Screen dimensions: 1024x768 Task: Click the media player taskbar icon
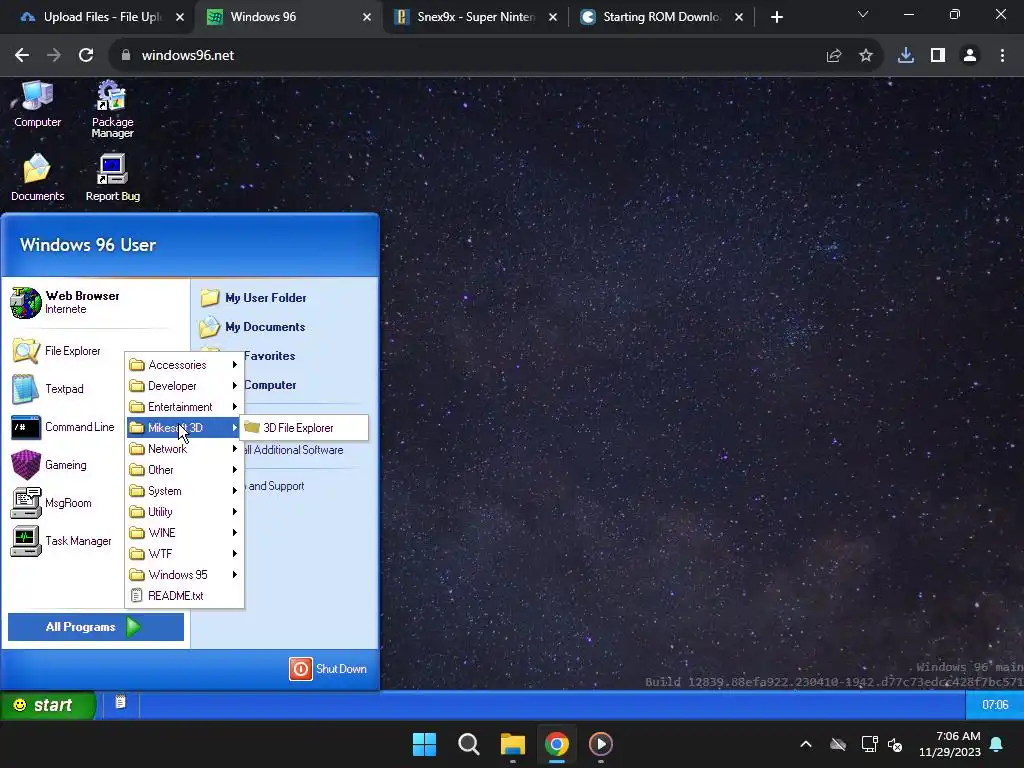601,744
